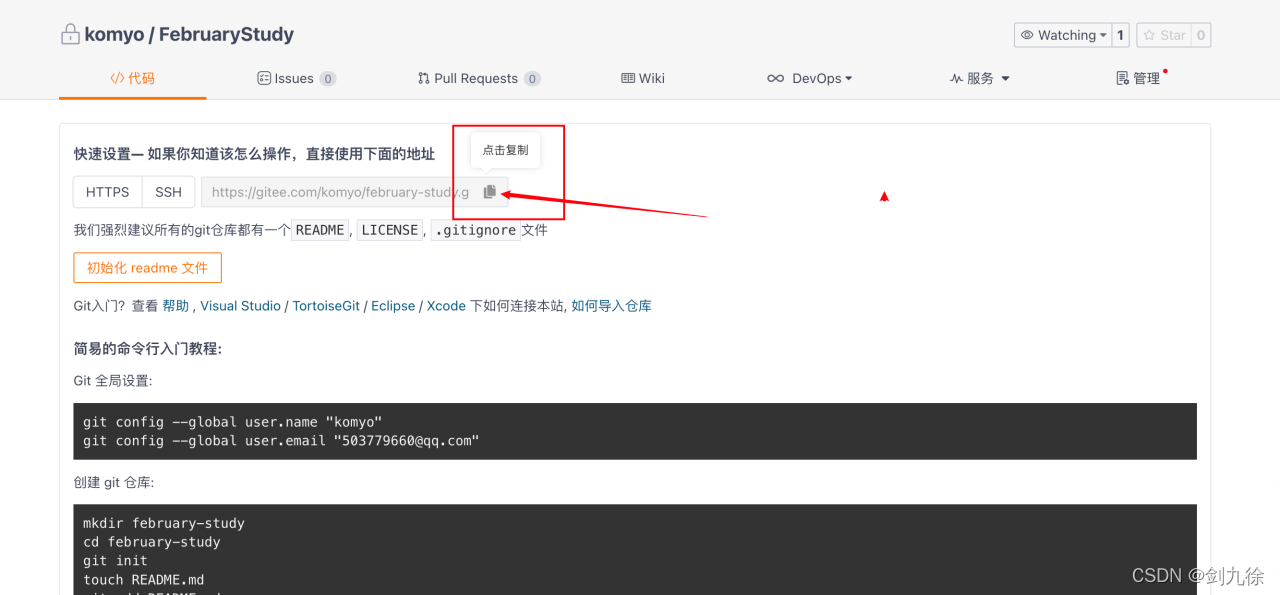Open the 帮助 help link
The image size is (1280, 595).
pyautogui.click(x=176, y=306)
